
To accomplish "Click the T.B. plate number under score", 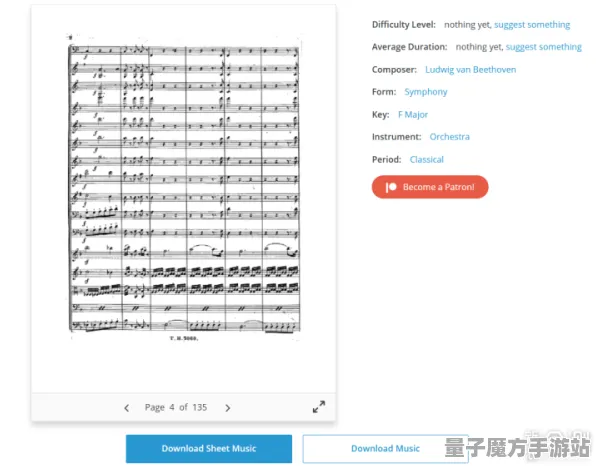I will tap(184, 338).
